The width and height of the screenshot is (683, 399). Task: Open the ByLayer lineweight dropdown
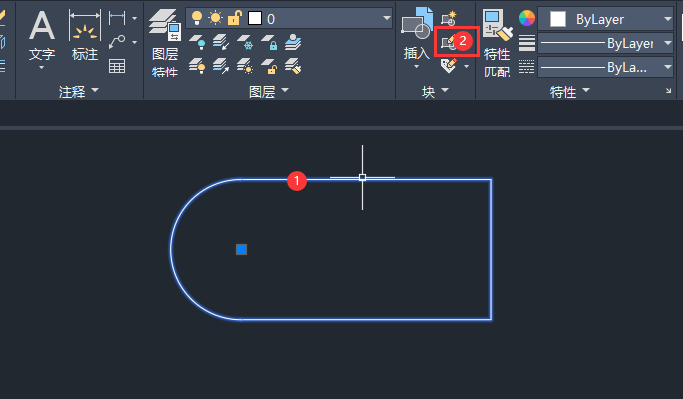click(605, 43)
